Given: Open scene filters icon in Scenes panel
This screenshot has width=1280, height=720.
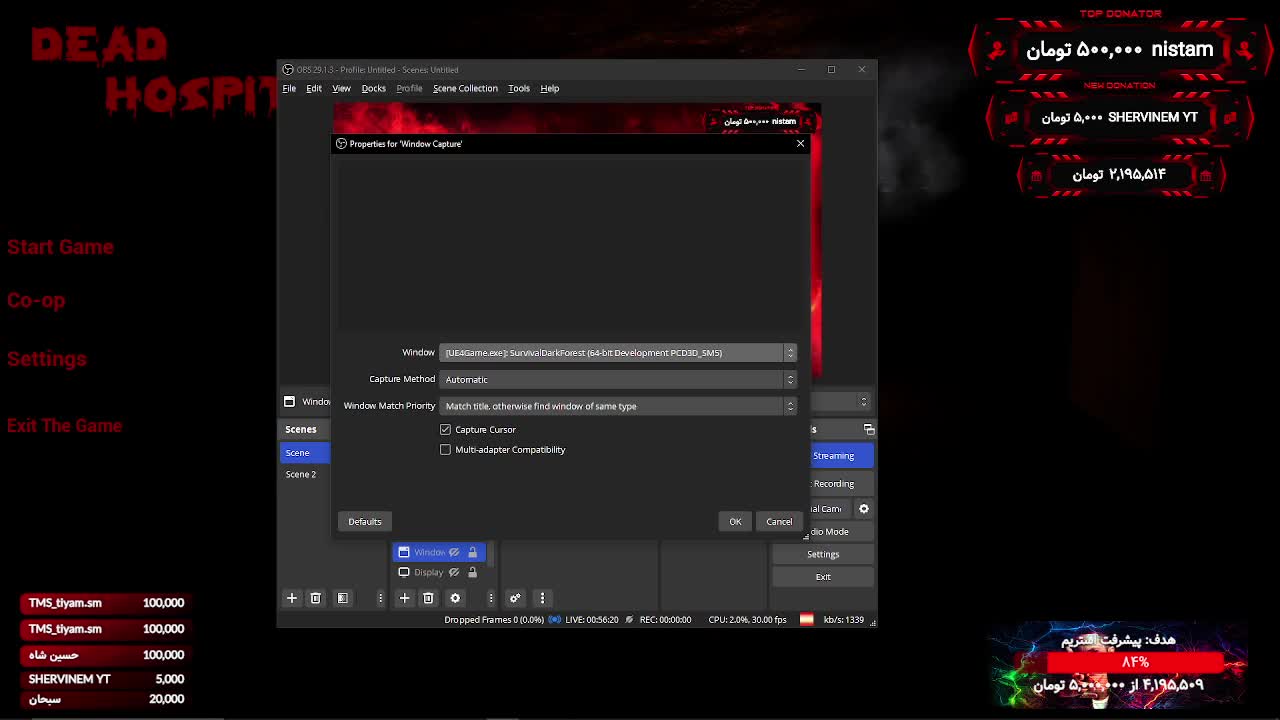Looking at the screenshot, I should pos(342,598).
